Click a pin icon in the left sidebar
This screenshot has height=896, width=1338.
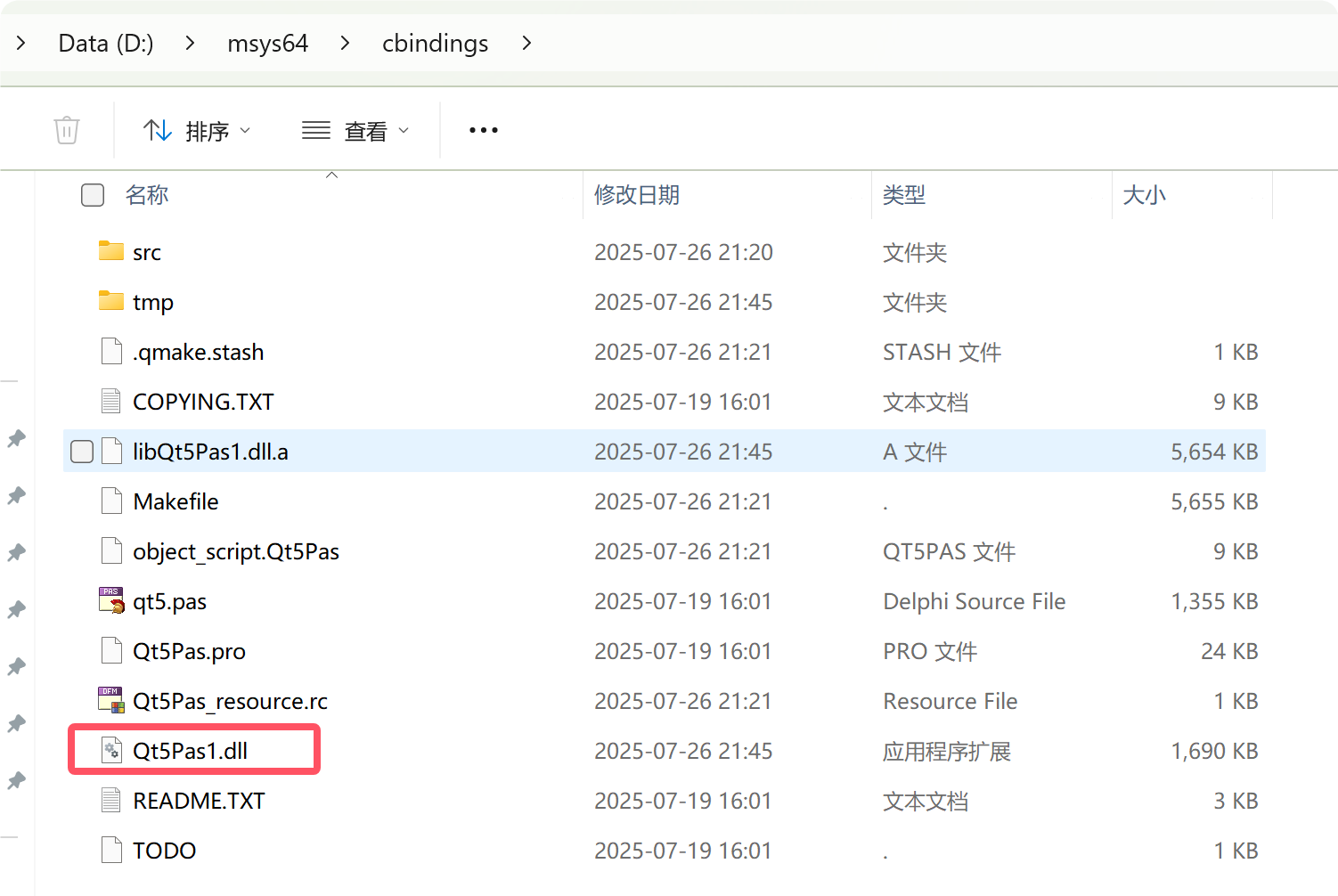click(16, 438)
